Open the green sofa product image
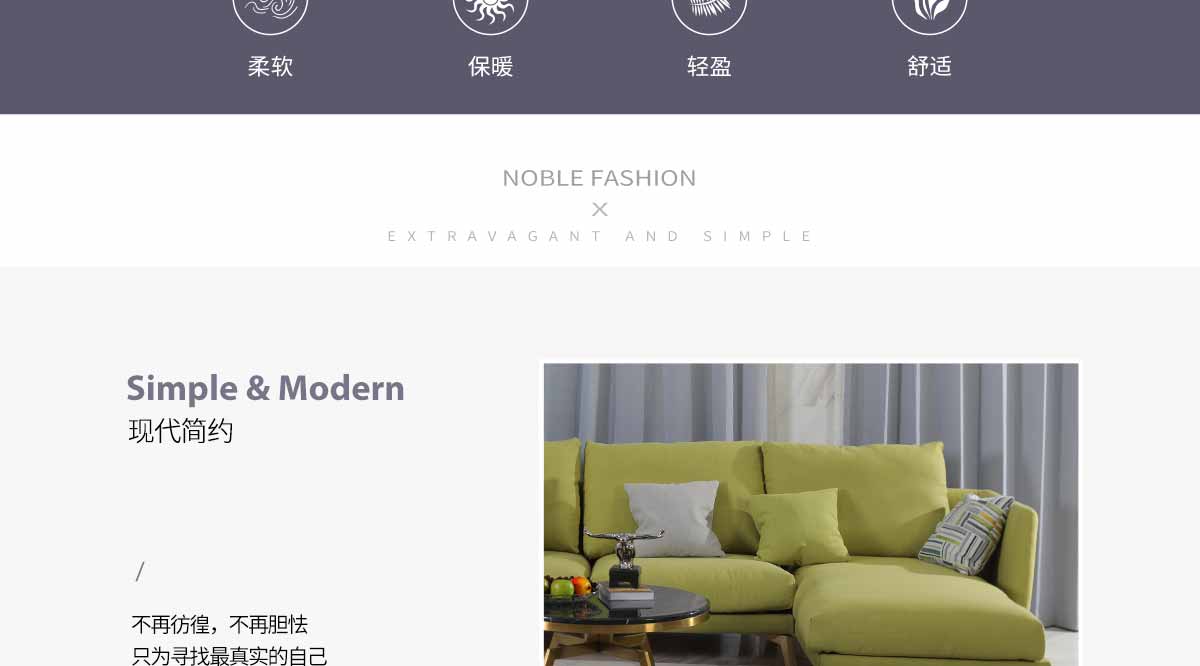1200x666 pixels. pyautogui.click(x=811, y=514)
